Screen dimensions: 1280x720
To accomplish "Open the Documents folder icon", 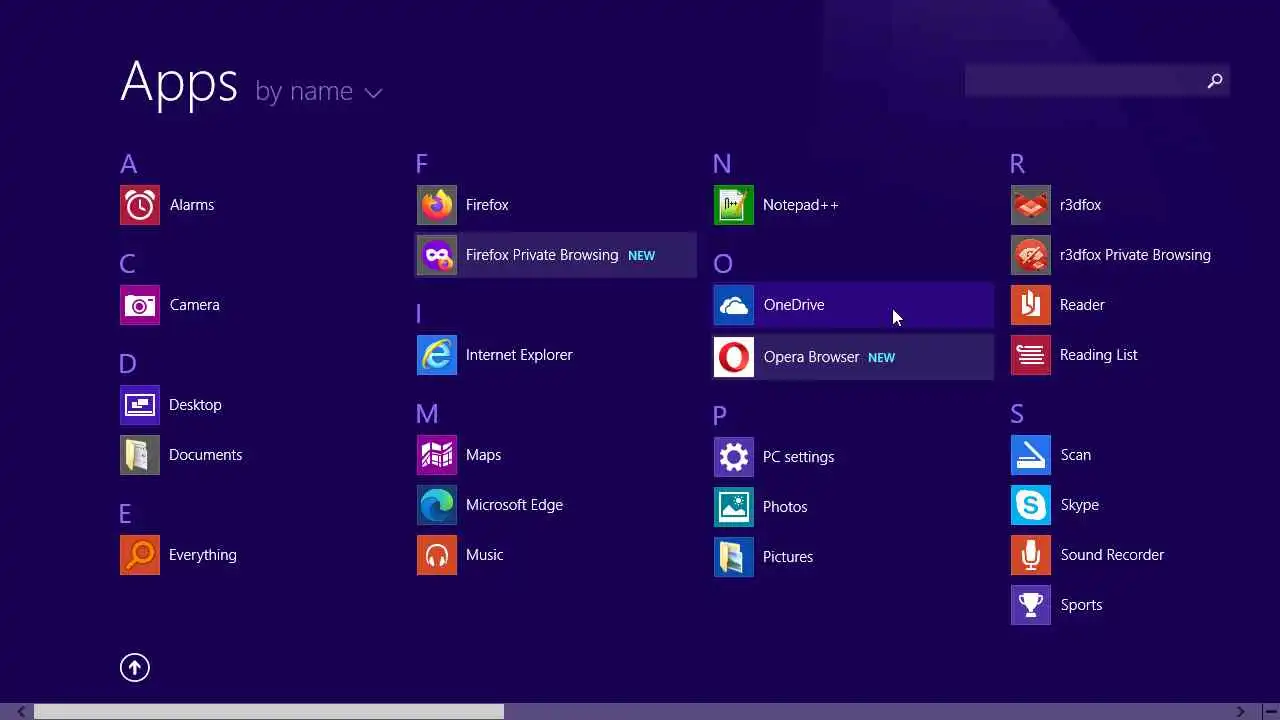I will [140, 455].
